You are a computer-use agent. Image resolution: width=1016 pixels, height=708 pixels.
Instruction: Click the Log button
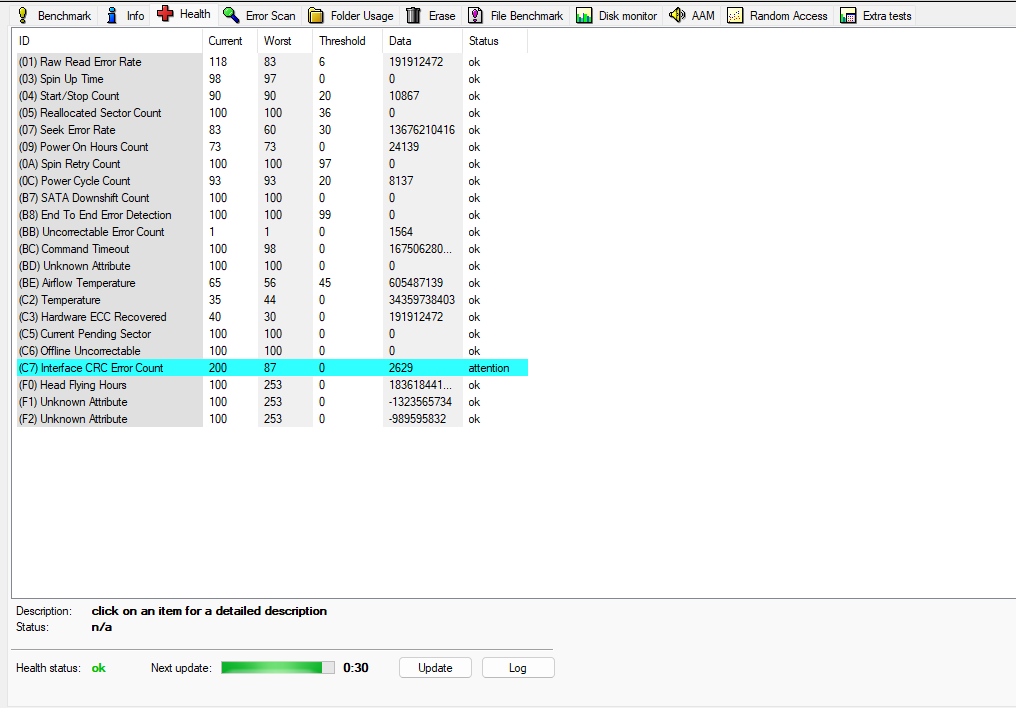point(518,668)
